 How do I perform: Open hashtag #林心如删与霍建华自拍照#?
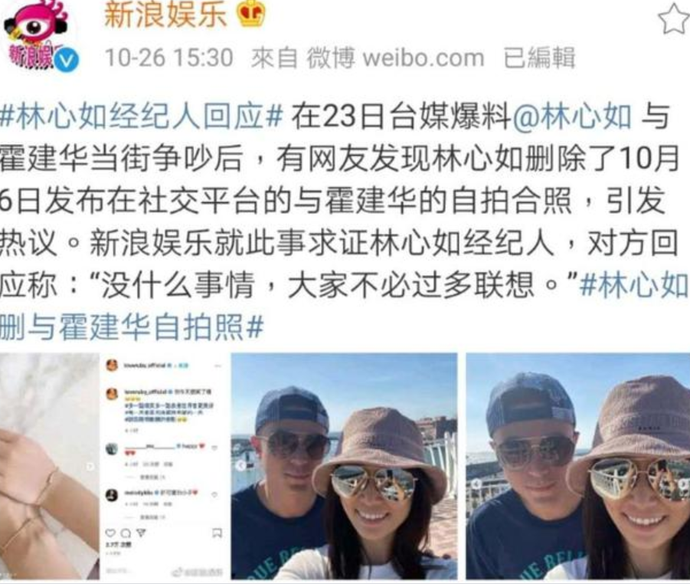[x=345, y=306]
